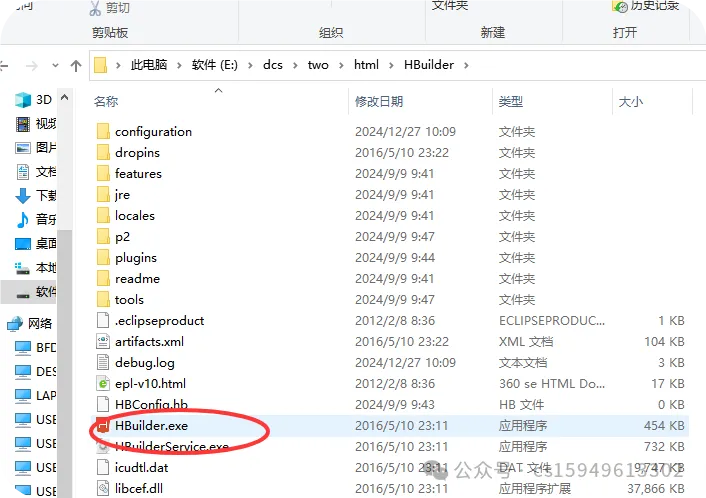Select the LAP network computer entry
Image resolution: width=706 pixels, height=498 pixels.
35,395
